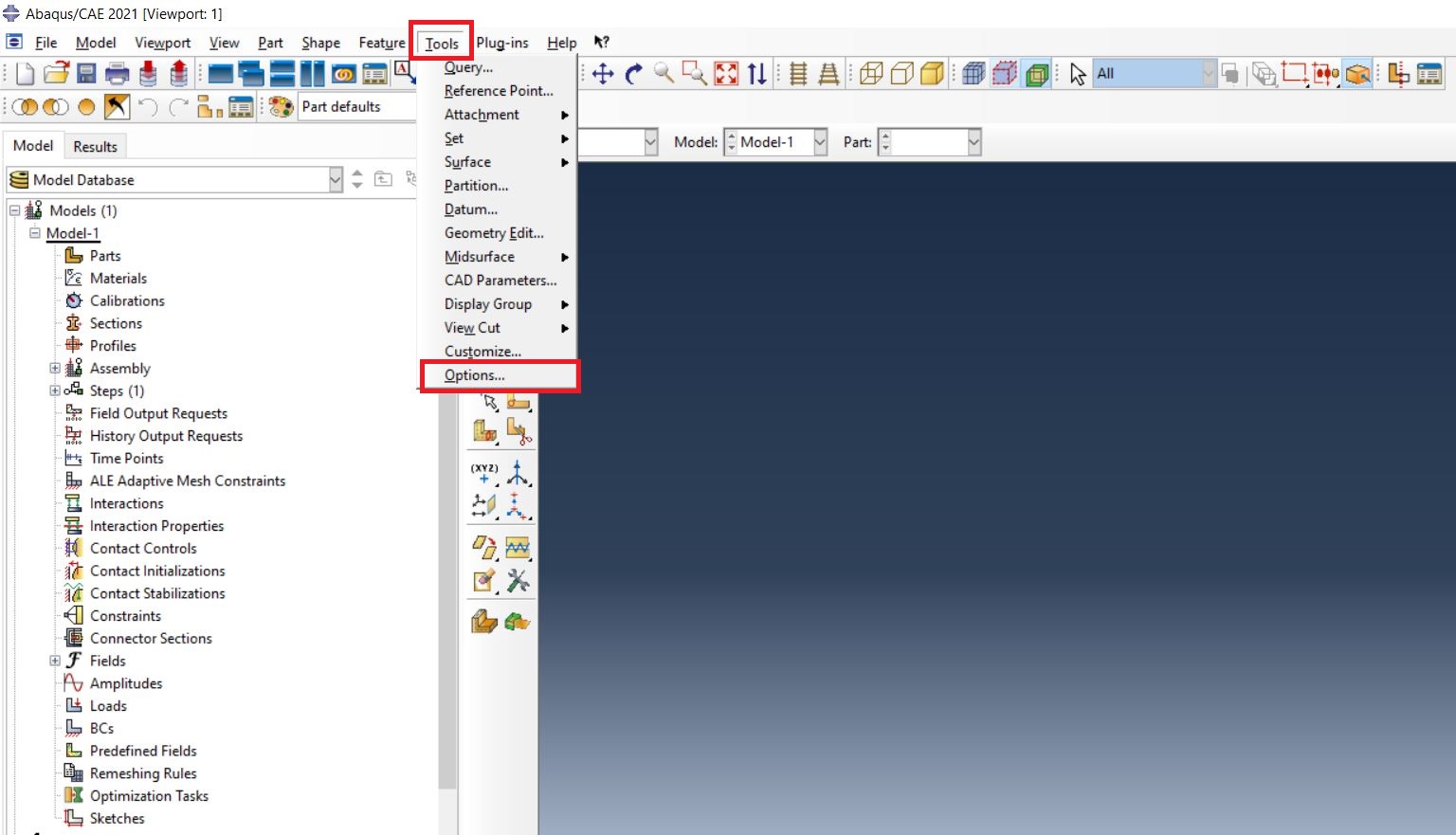Select the Rotate View tool
1456x835 pixels.
point(633,74)
